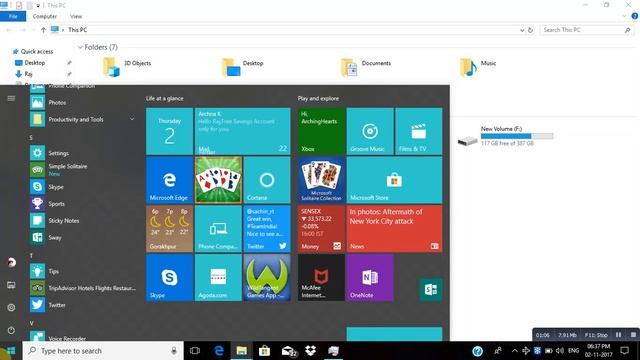Viewport: 640px width, 360px height.
Task: Expand the Start menu hamburger button
Action: pos(11,98)
